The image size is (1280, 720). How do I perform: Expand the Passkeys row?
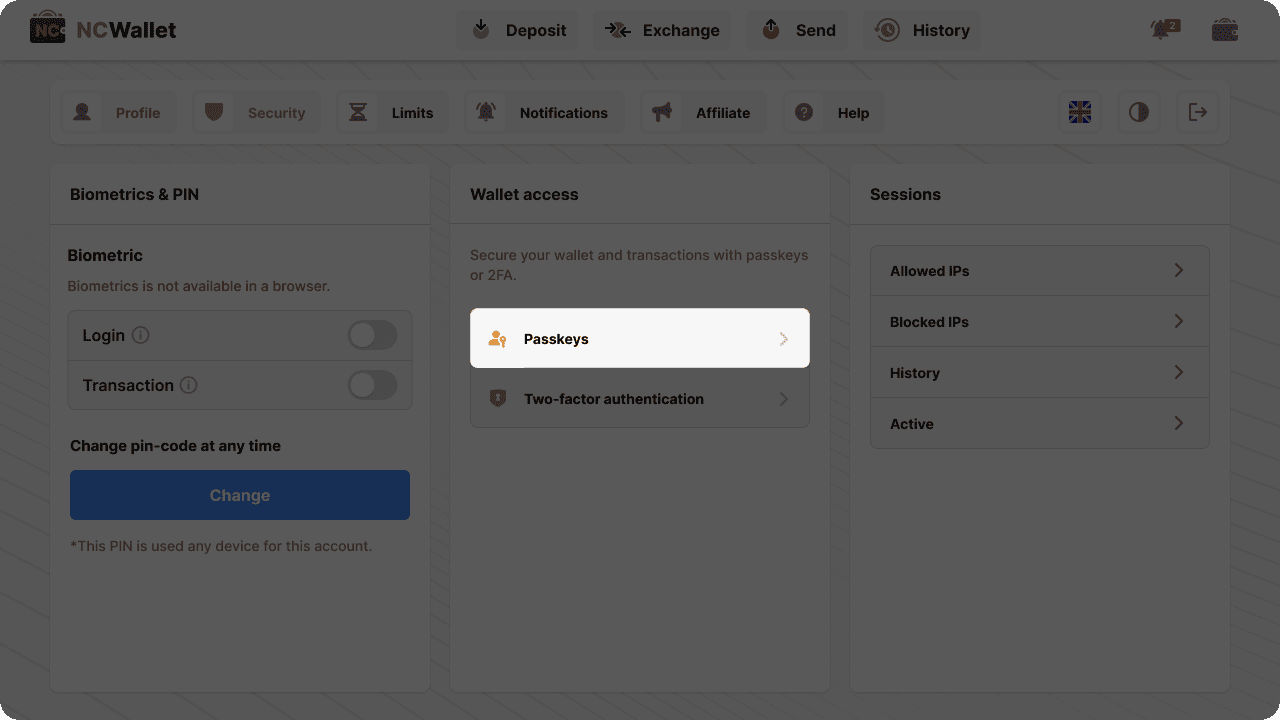pos(639,339)
